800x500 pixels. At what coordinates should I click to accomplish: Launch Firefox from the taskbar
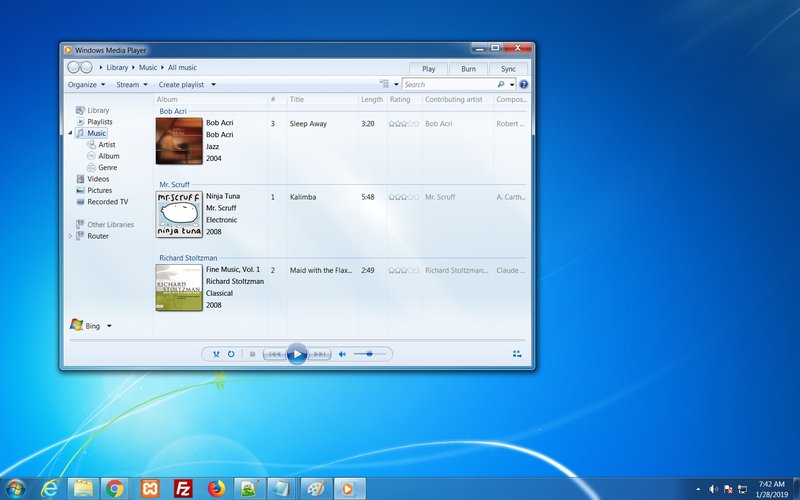(x=217, y=489)
